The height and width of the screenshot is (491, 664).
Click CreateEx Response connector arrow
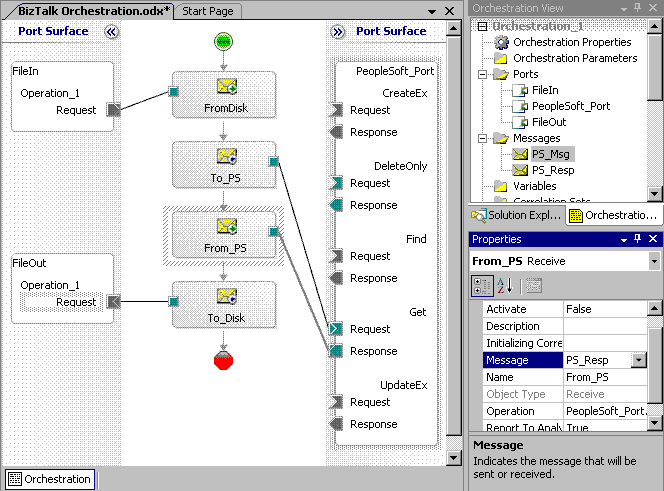(x=337, y=131)
